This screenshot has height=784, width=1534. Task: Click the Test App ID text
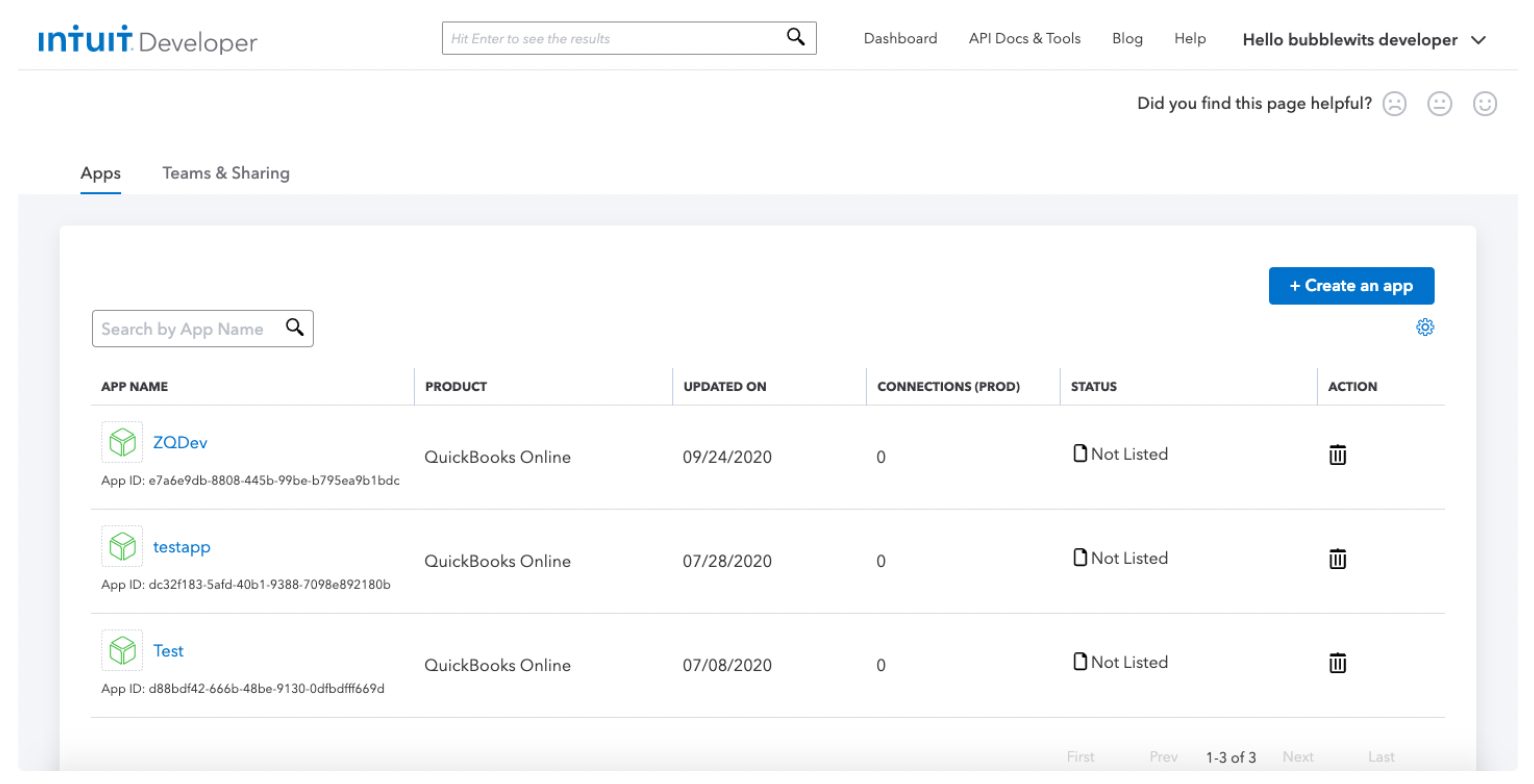coord(243,688)
